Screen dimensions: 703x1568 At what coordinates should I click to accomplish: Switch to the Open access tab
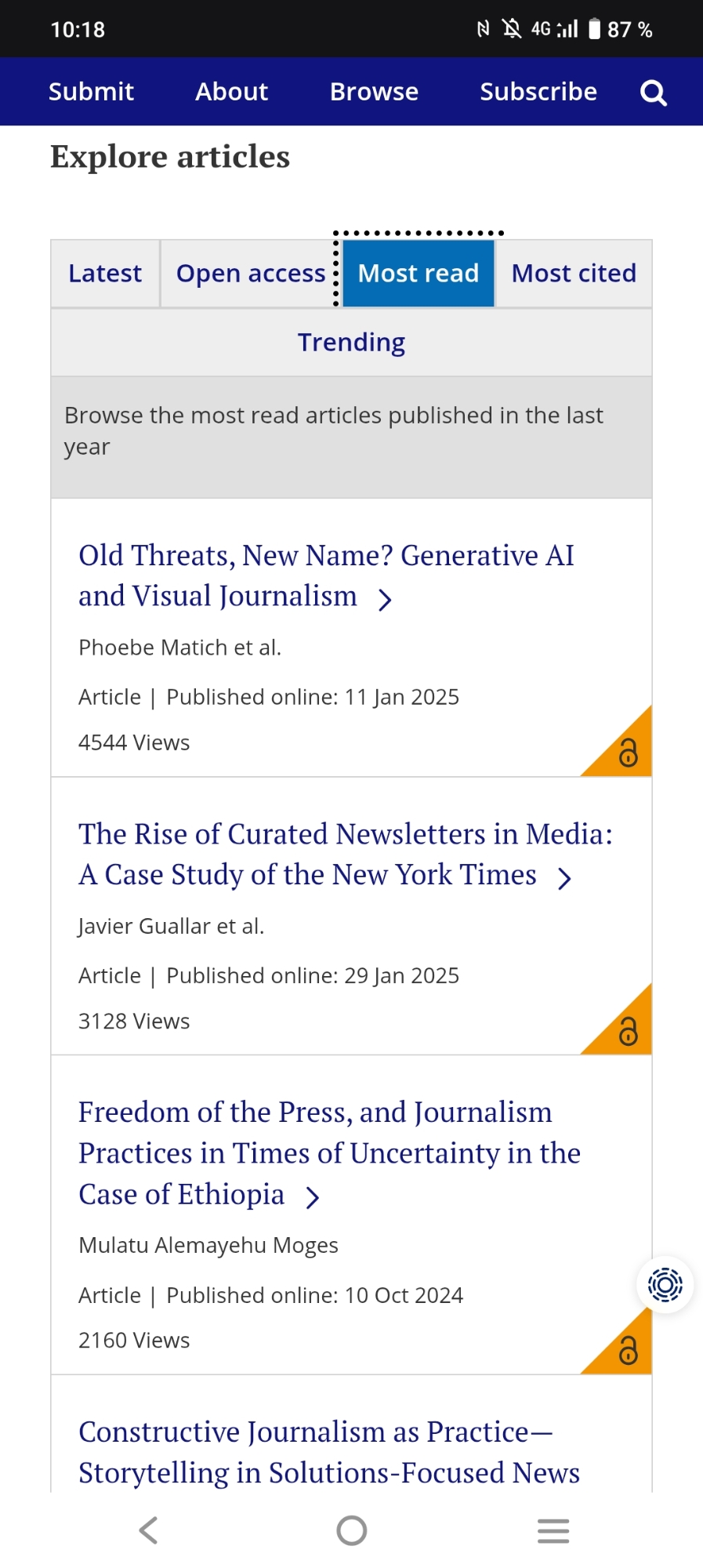(x=250, y=274)
